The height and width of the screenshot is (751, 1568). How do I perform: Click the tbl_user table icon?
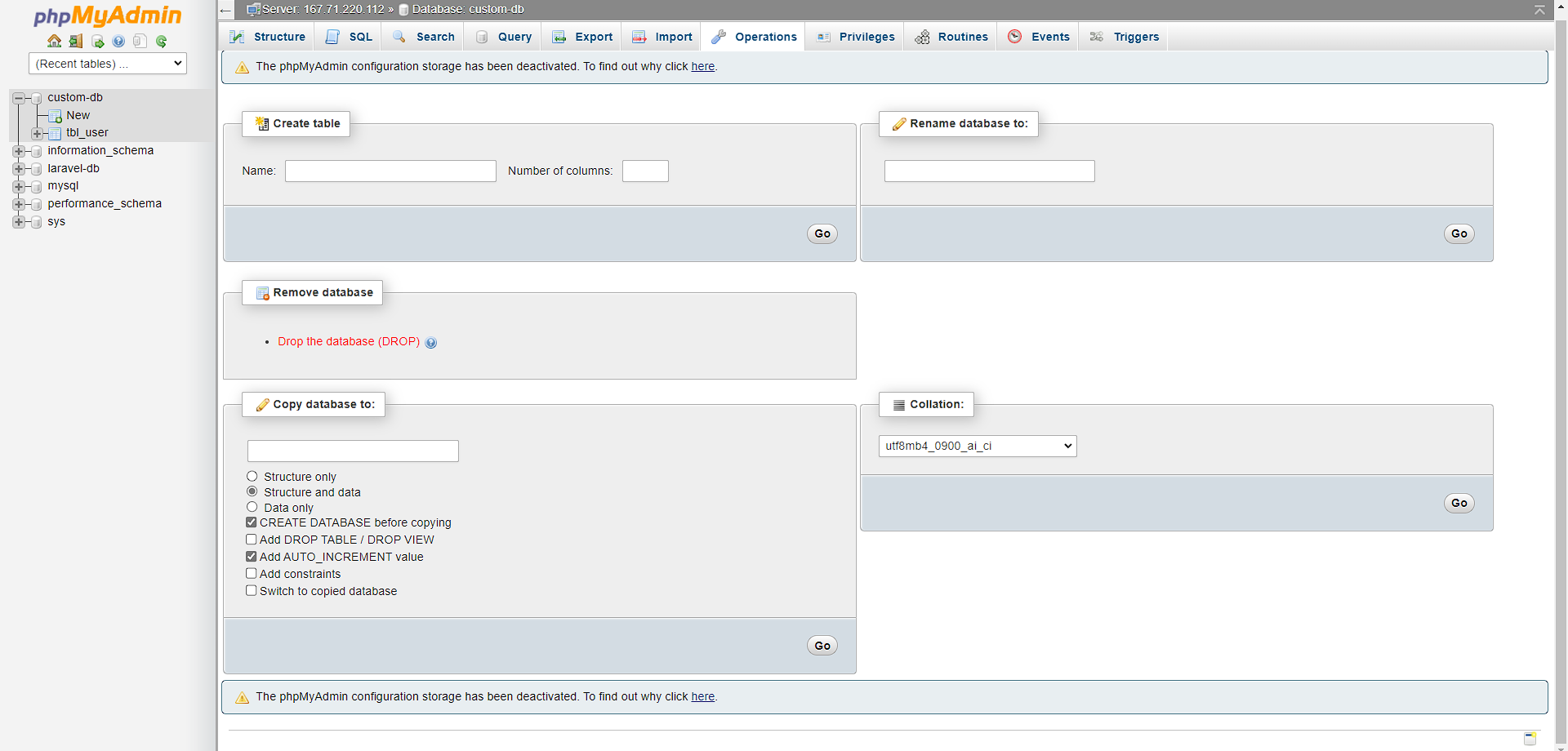[55, 133]
